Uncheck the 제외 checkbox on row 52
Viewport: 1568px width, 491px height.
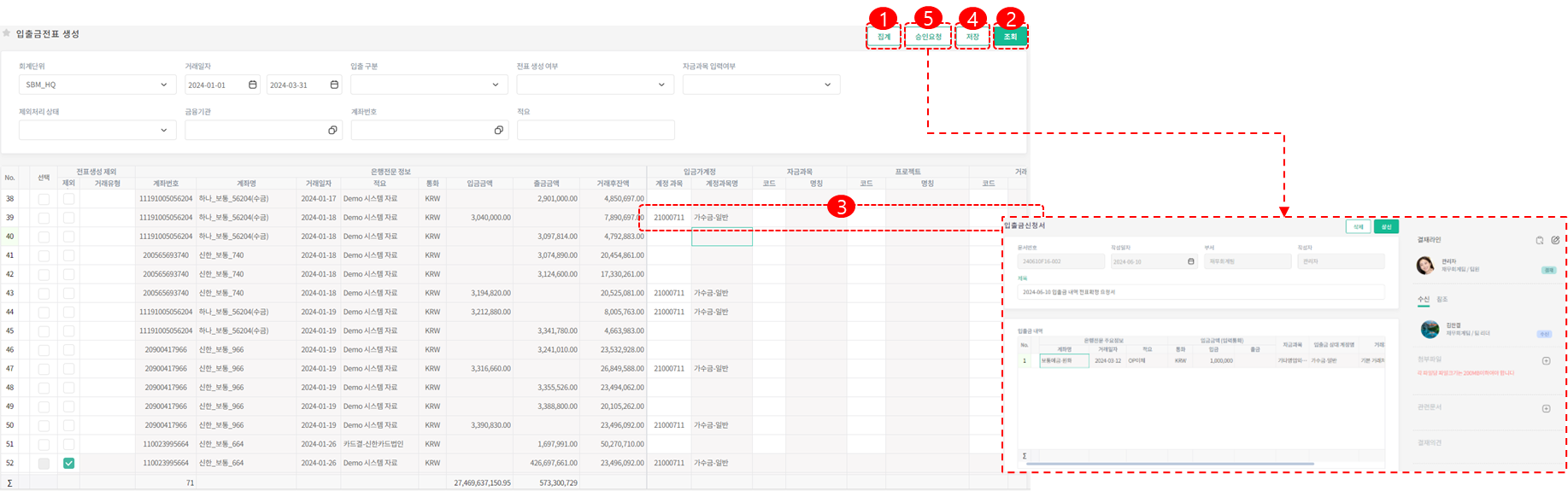click(x=68, y=464)
